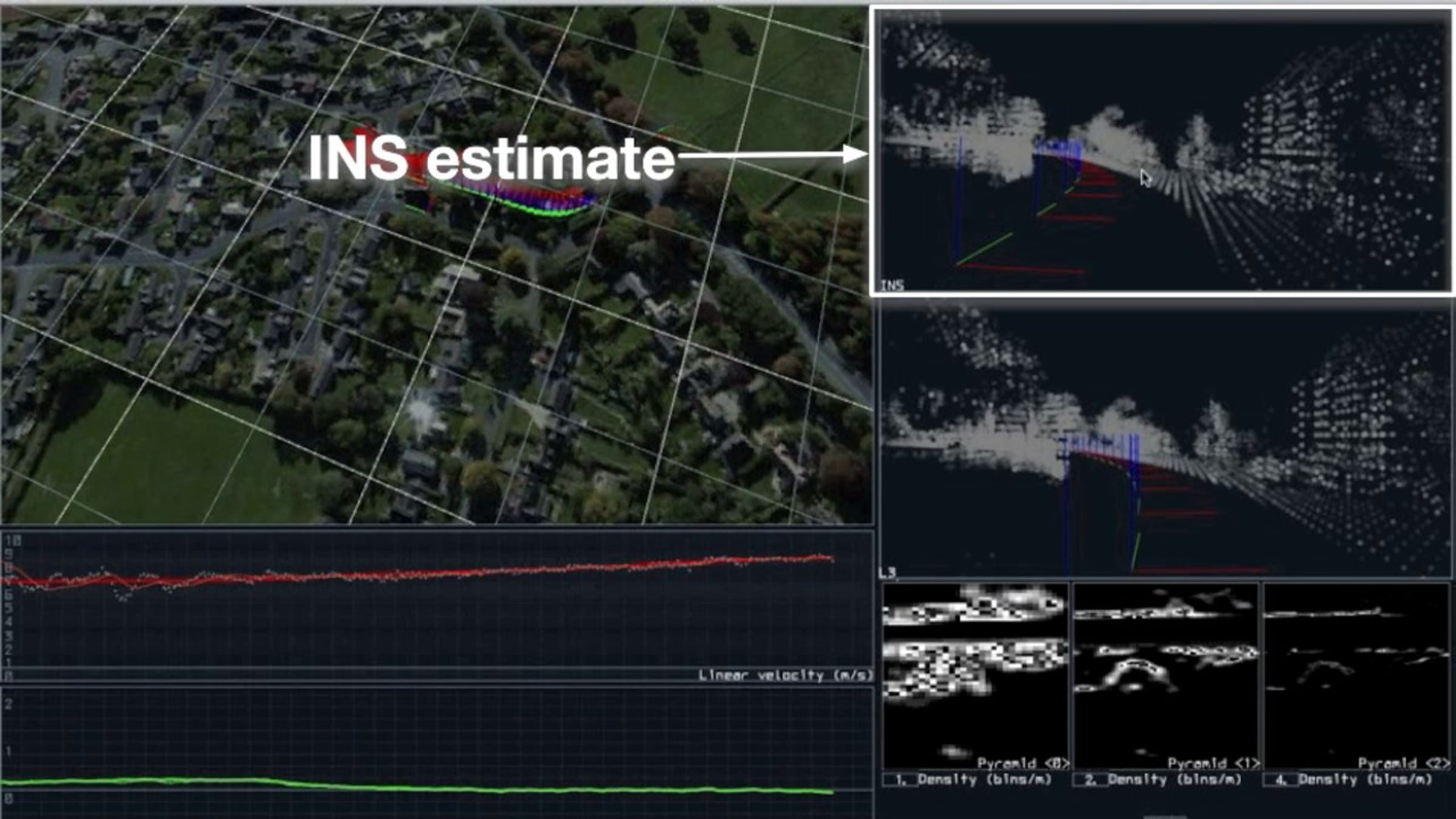This screenshot has width=1456, height=819.
Task: Click the INS label in point cloud panel
Action: [x=892, y=285]
